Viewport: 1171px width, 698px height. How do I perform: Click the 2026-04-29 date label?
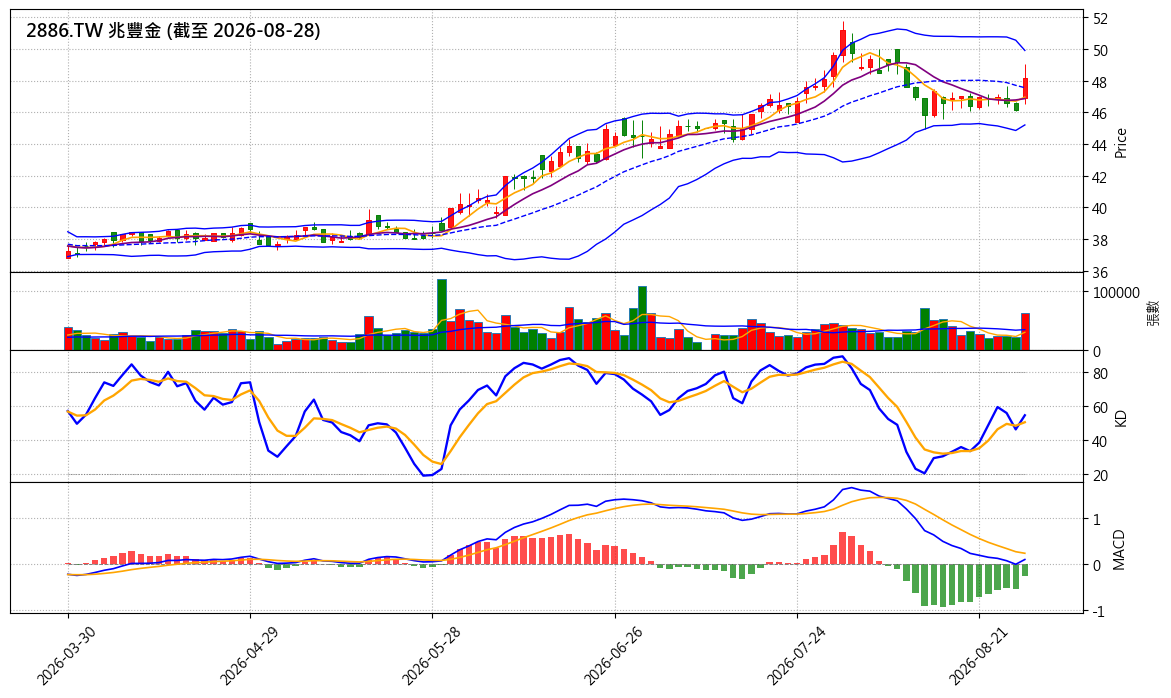[247, 655]
